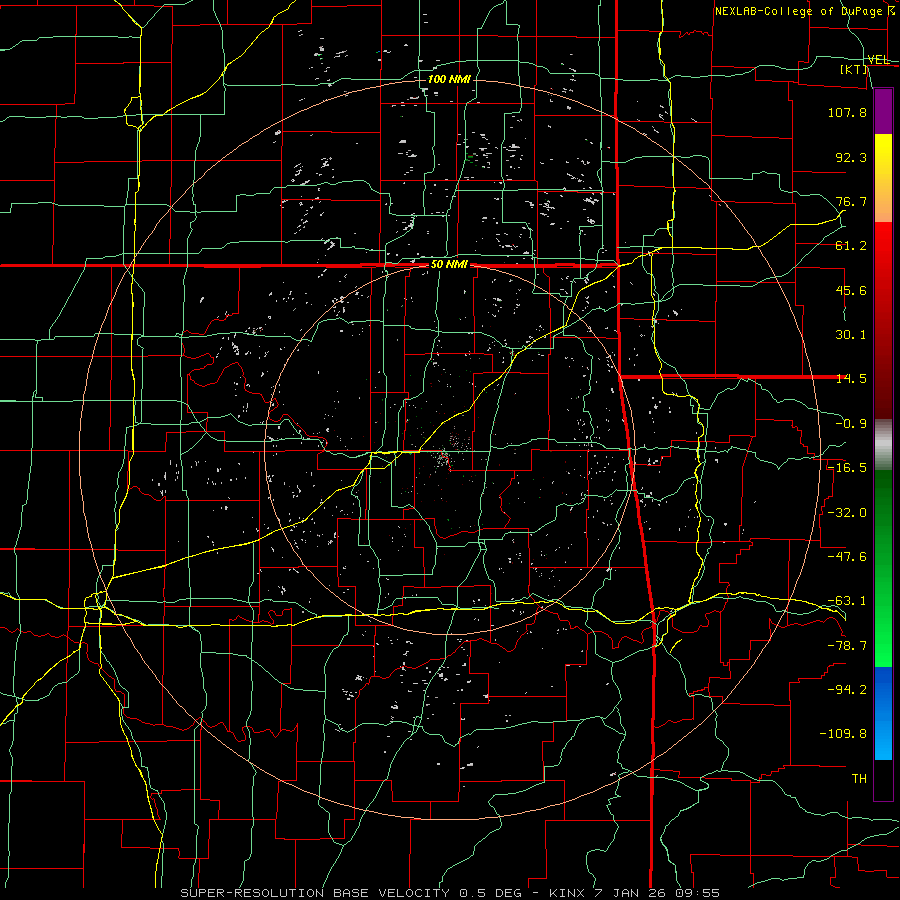Click the -16.5 velocity scale value

(x=847, y=468)
